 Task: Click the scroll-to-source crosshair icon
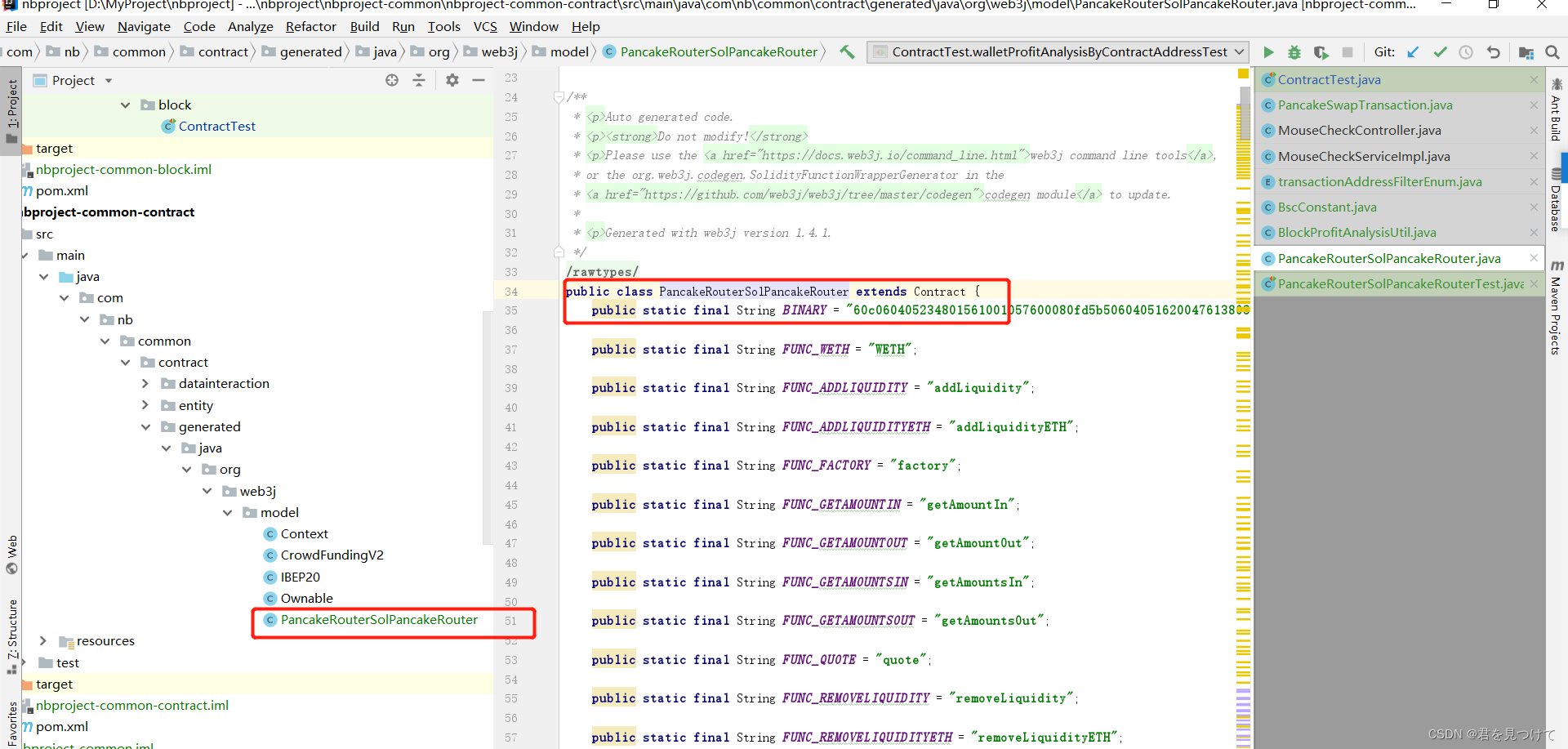pyautogui.click(x=392, y=79)
